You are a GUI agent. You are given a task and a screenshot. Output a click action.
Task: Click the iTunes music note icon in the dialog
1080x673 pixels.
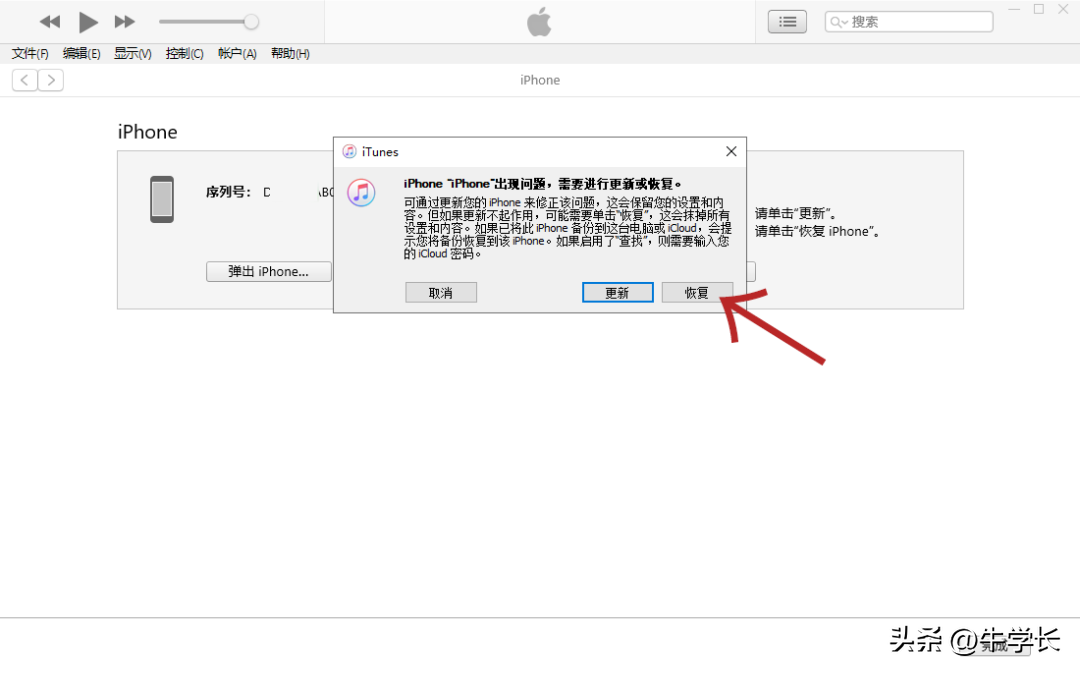[361, 192]
